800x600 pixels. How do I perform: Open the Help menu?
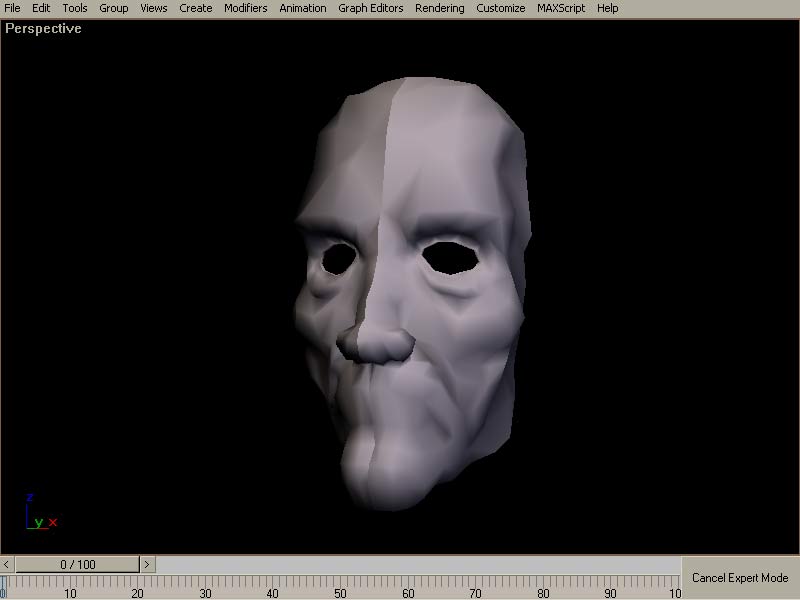(x=608, y=8)
